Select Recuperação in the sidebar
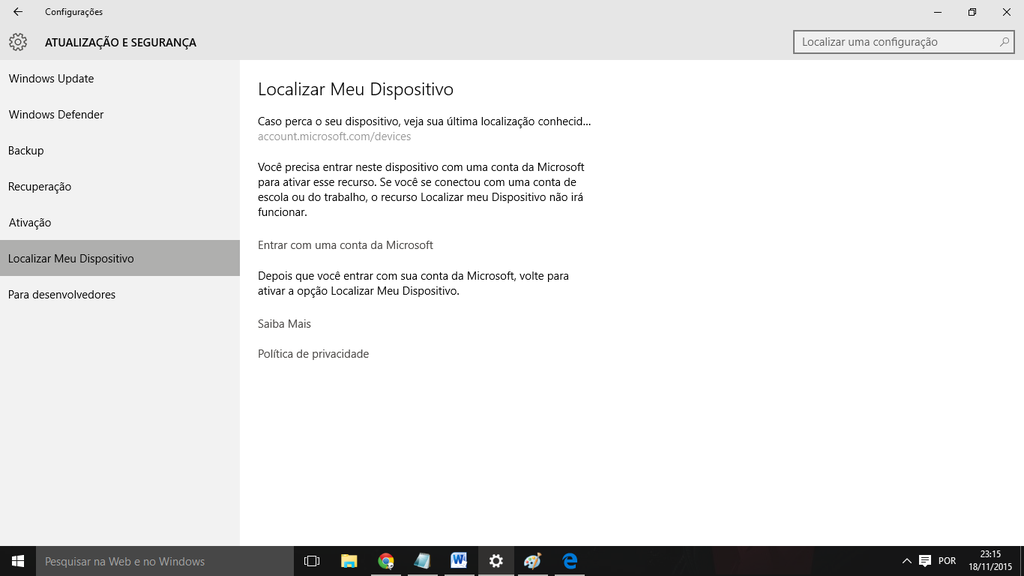This screenshot has width=1024, height=576. tap(120, 186)
